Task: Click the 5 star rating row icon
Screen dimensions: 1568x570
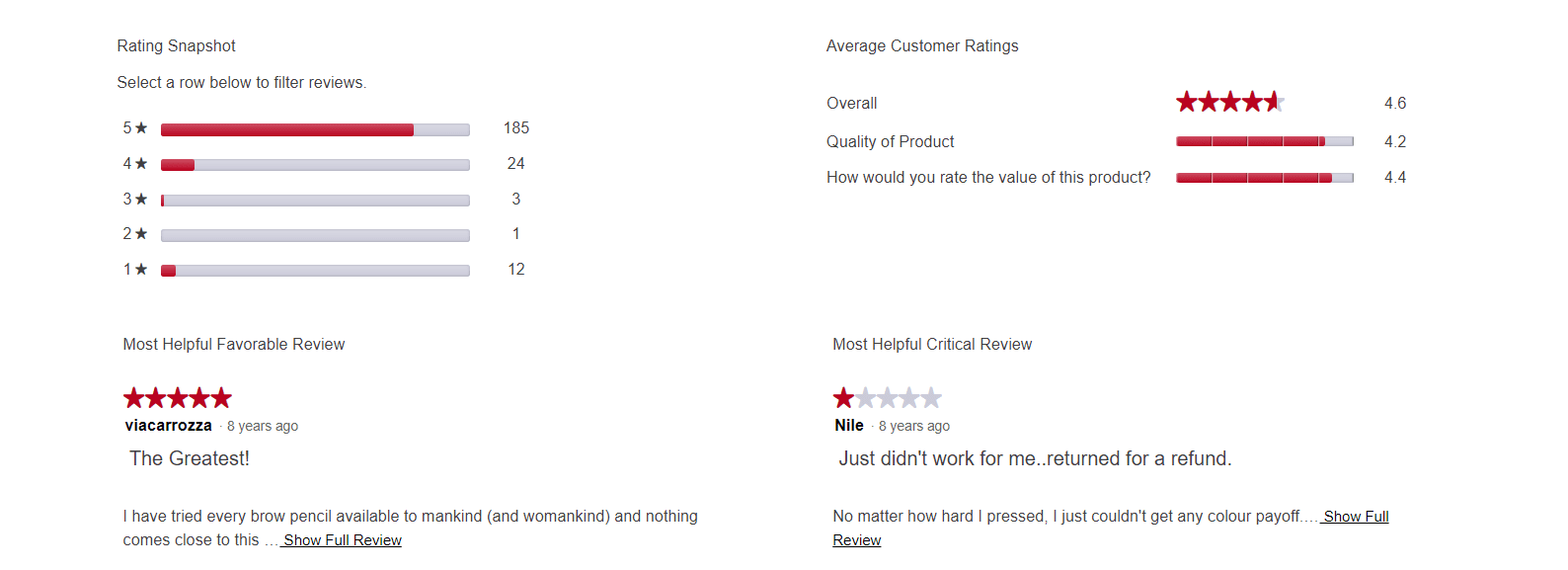Action: (141, 128)
